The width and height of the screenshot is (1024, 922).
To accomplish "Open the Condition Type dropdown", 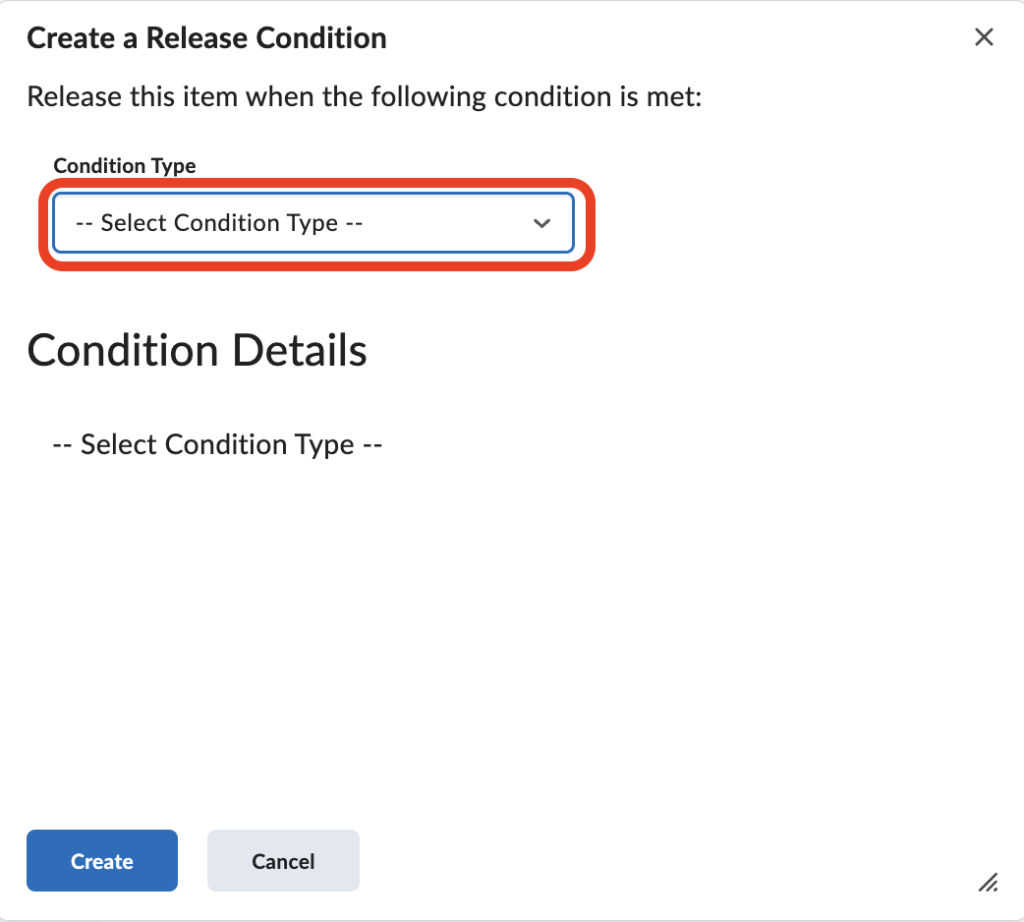I will (313, 223).
